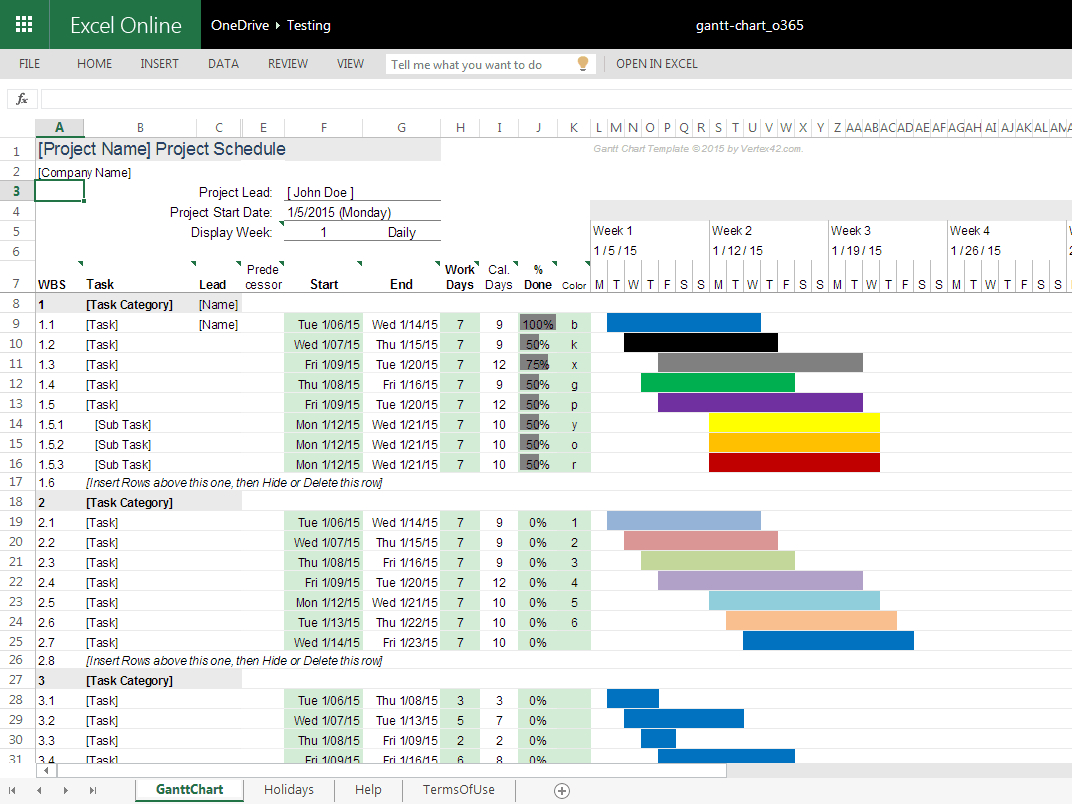The width and height of the screenshot is (1072, 804).
Task: Click the Insert Function fx icon
Action: tap(22, 99)
